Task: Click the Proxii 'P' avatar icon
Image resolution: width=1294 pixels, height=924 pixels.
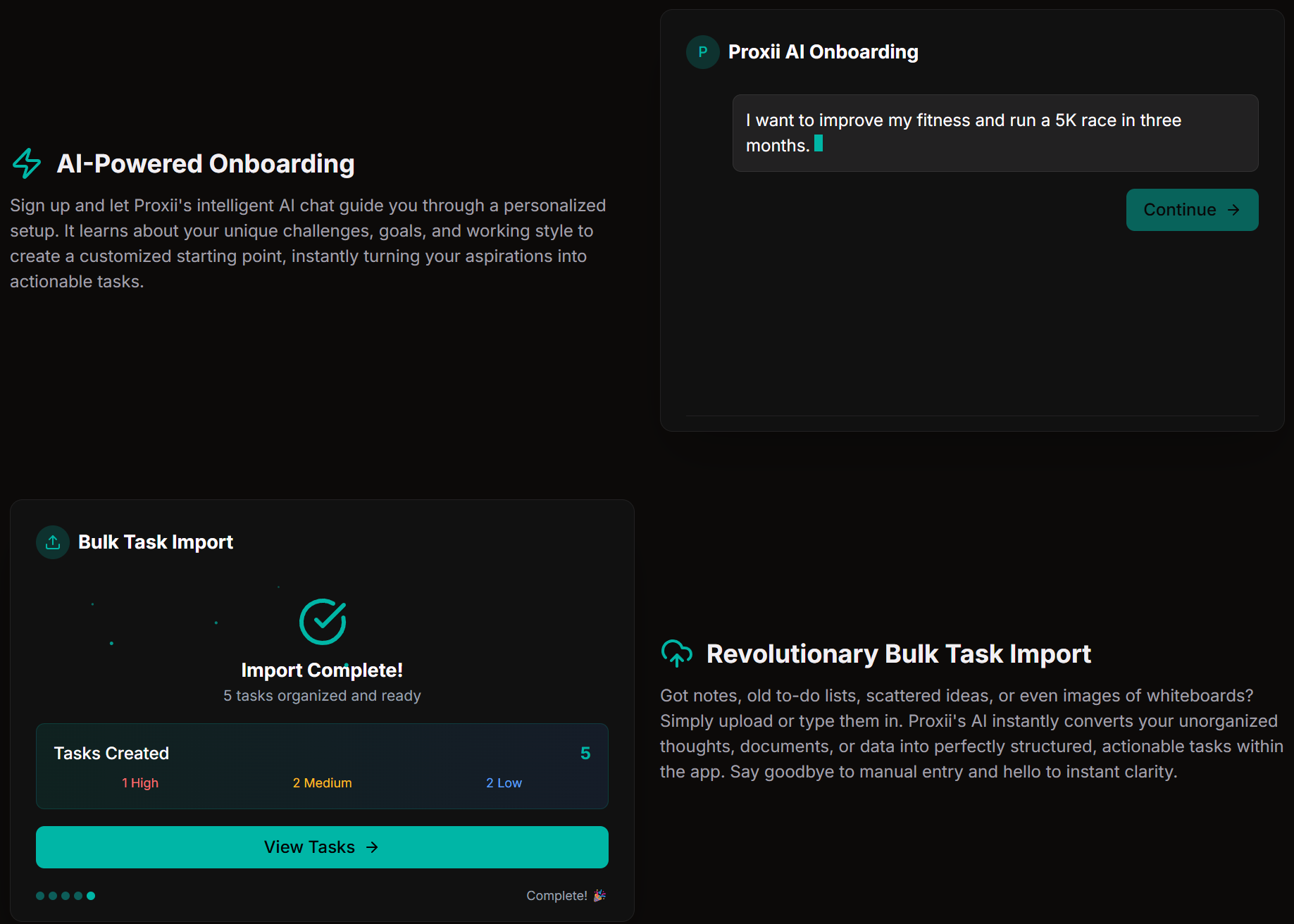Action: pyautogui.click(x=702, y=52)
